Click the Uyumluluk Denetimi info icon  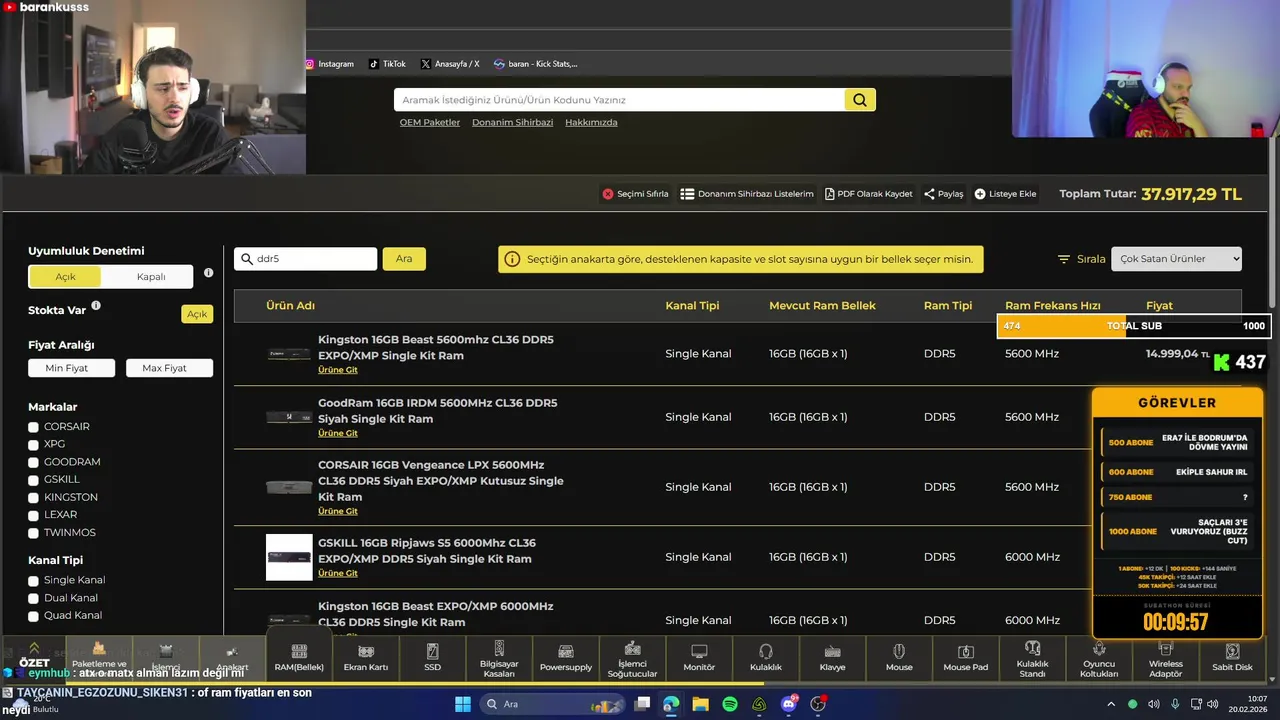coord(208,273)
